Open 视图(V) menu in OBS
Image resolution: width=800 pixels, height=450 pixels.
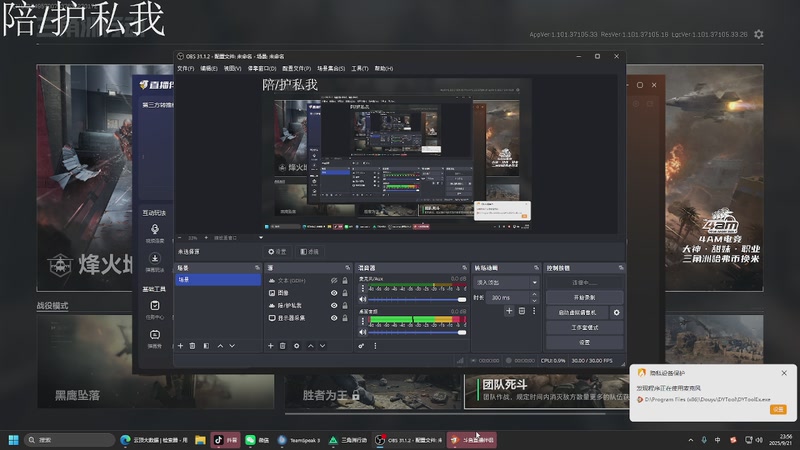pos(232,68)
